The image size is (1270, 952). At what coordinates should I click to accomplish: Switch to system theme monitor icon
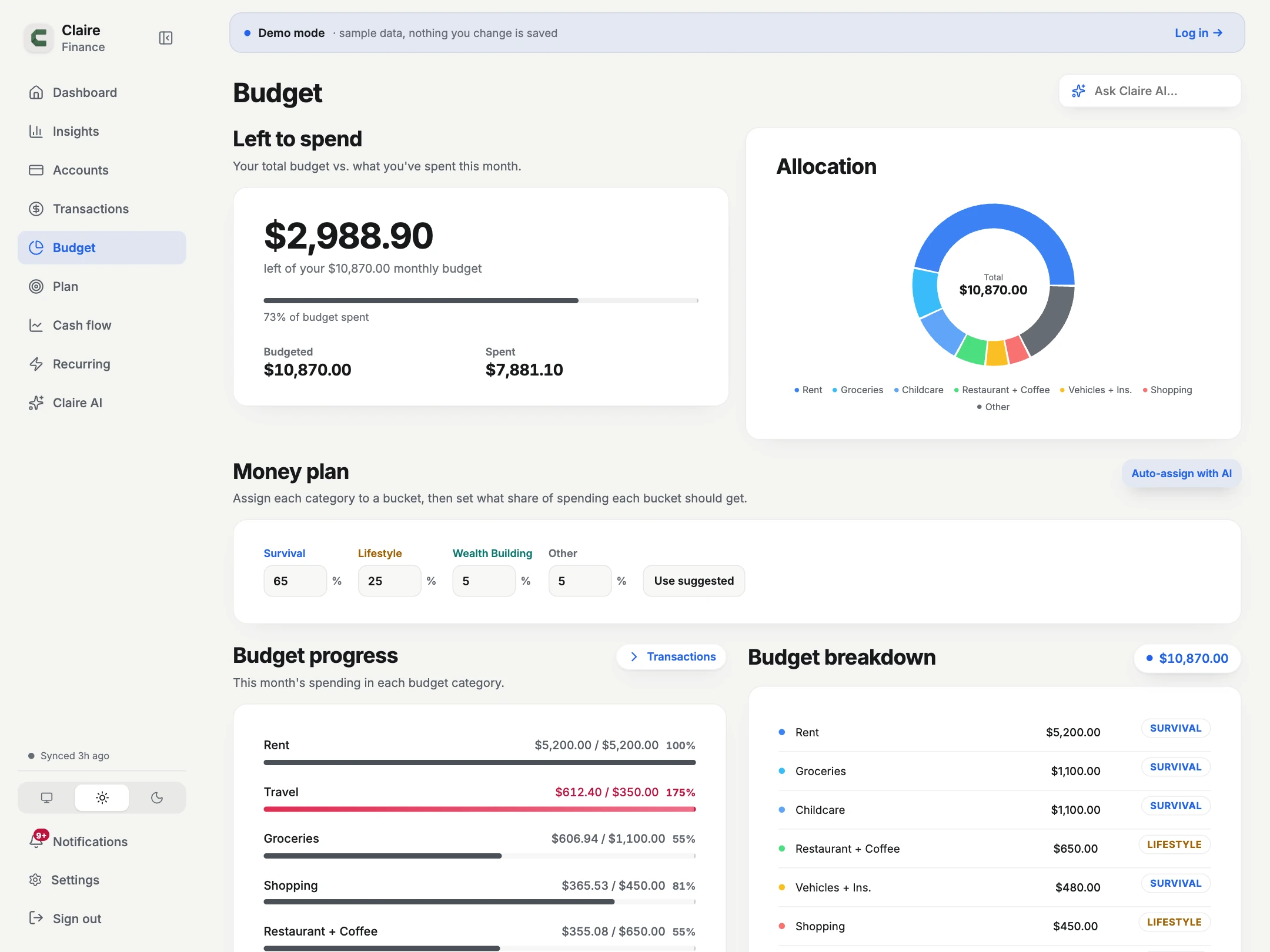(47, 797)
